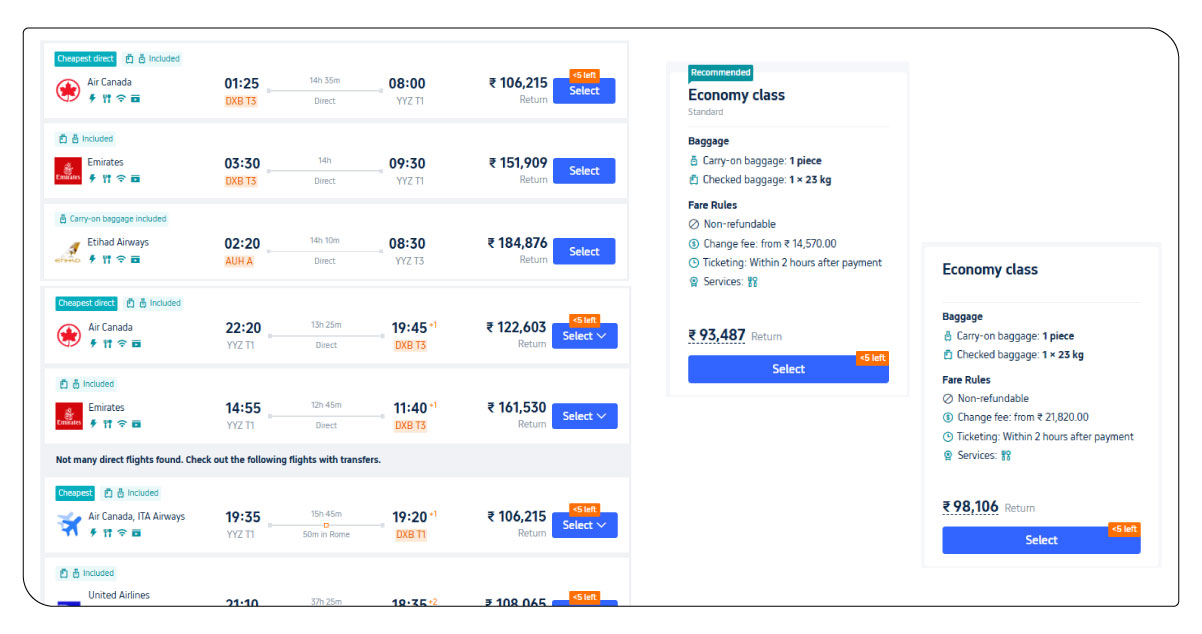Click Select for the Etihad Airways flight
1202x634 pixels.
click(584, 251)
